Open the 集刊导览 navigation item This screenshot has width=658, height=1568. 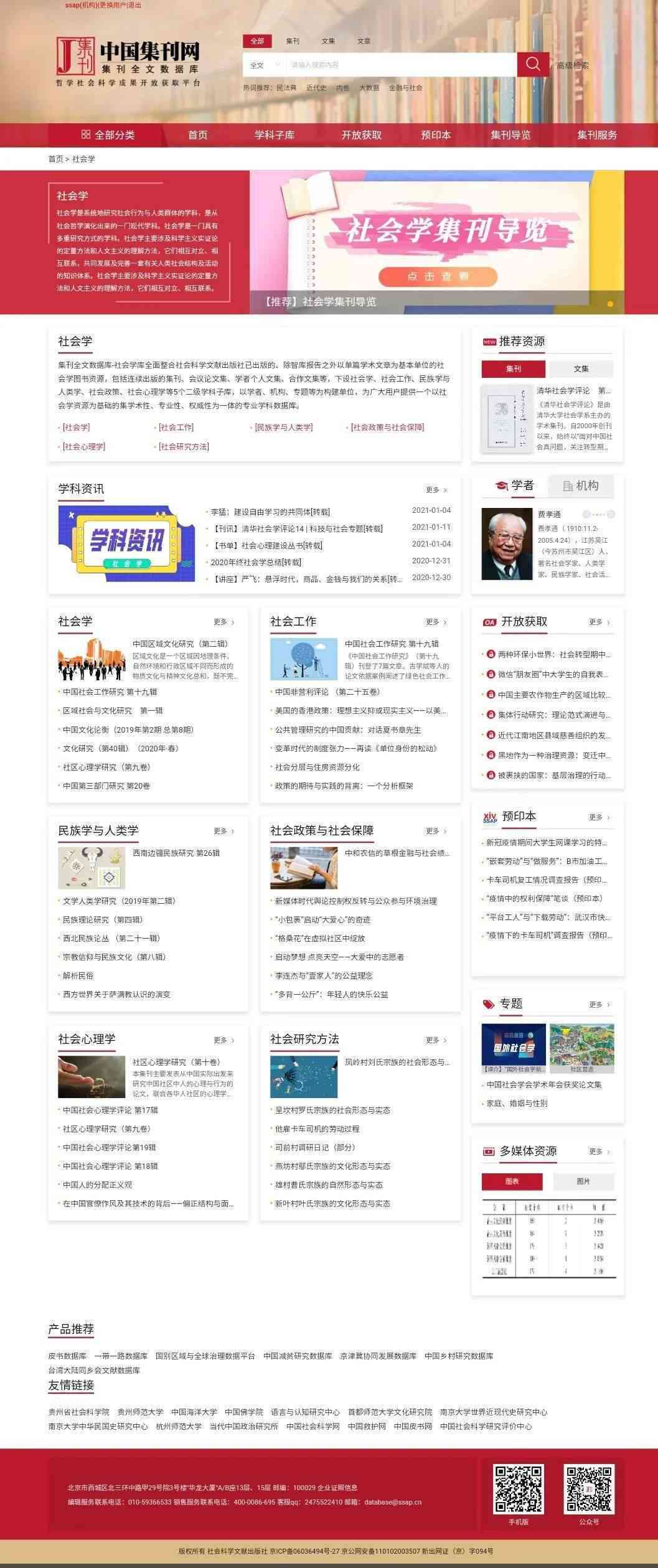coord(510,135)
